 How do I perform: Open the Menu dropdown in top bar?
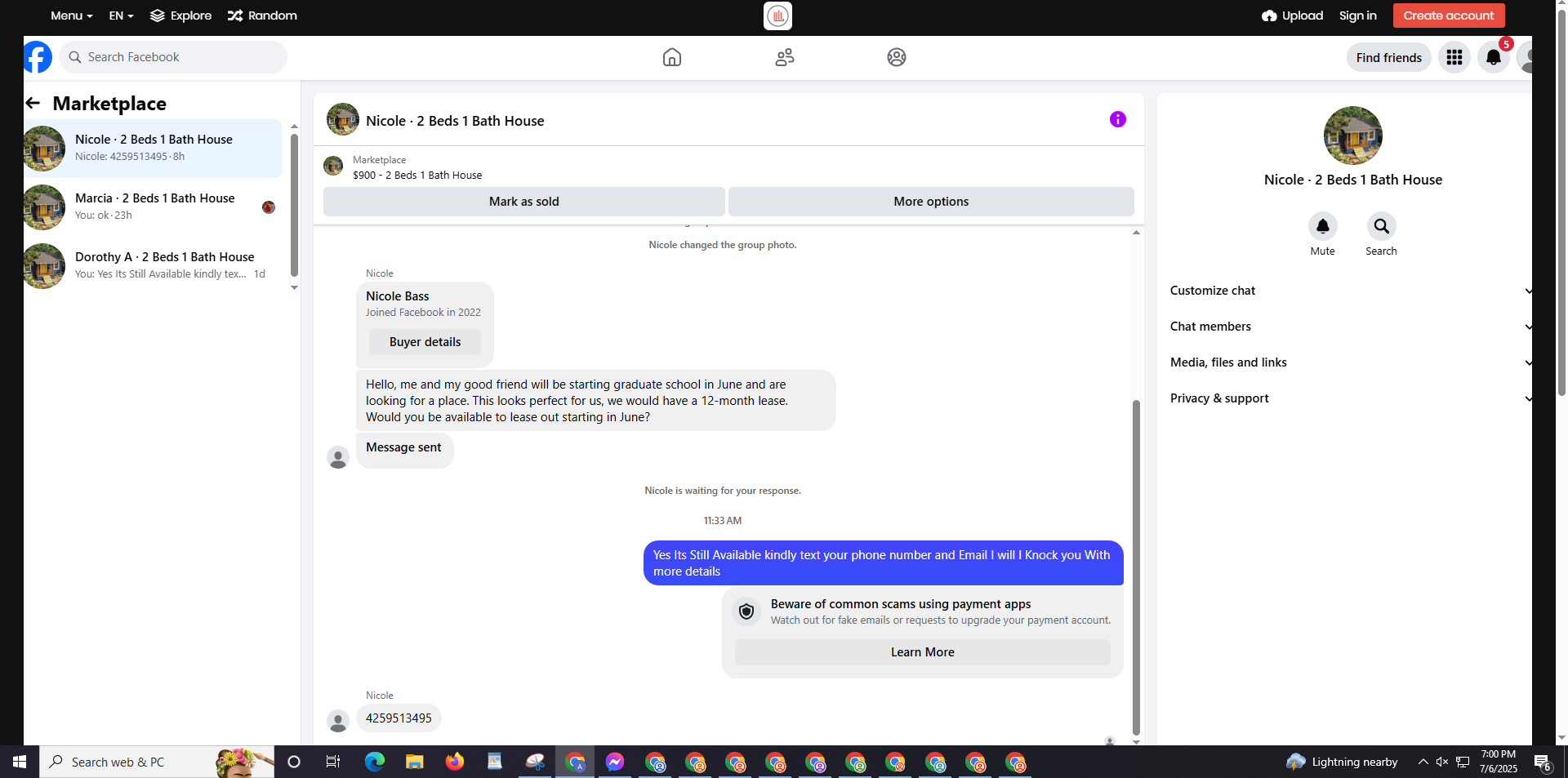(x=71, y=16)
